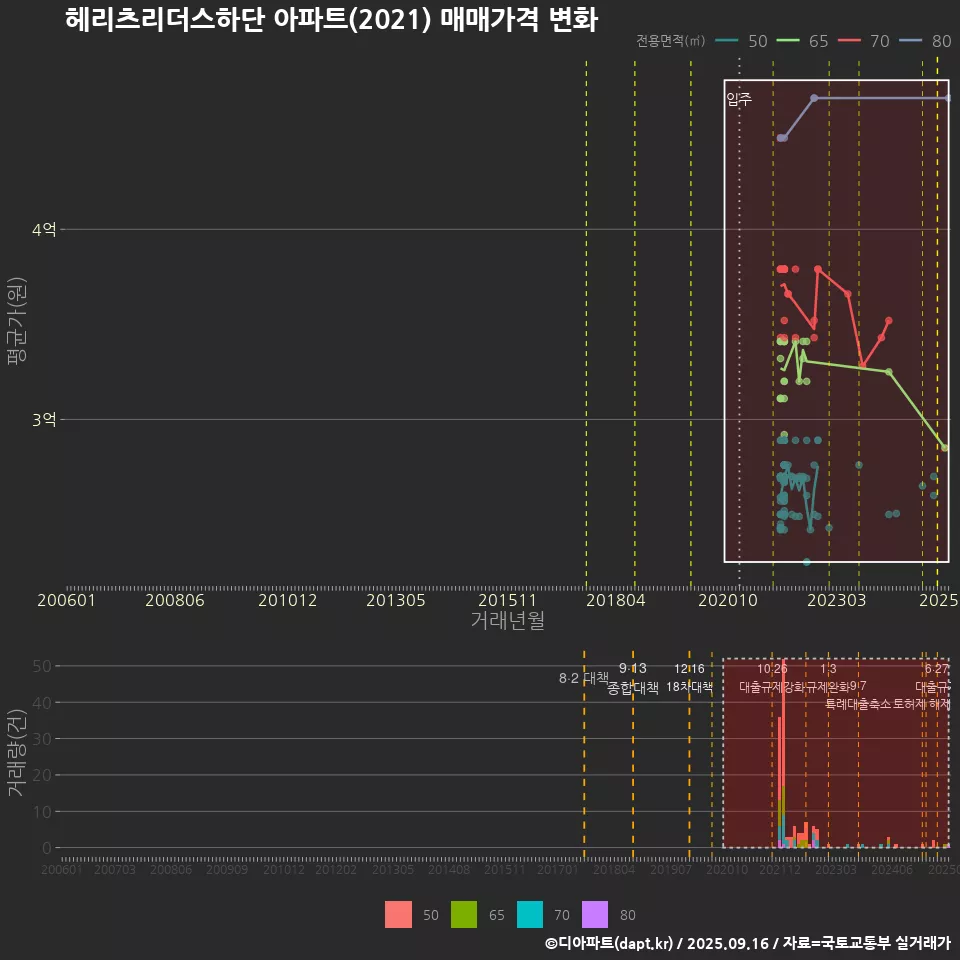Click the 8·2 대책 policy marker label
The image size is (960, 960).
(583, 678)
